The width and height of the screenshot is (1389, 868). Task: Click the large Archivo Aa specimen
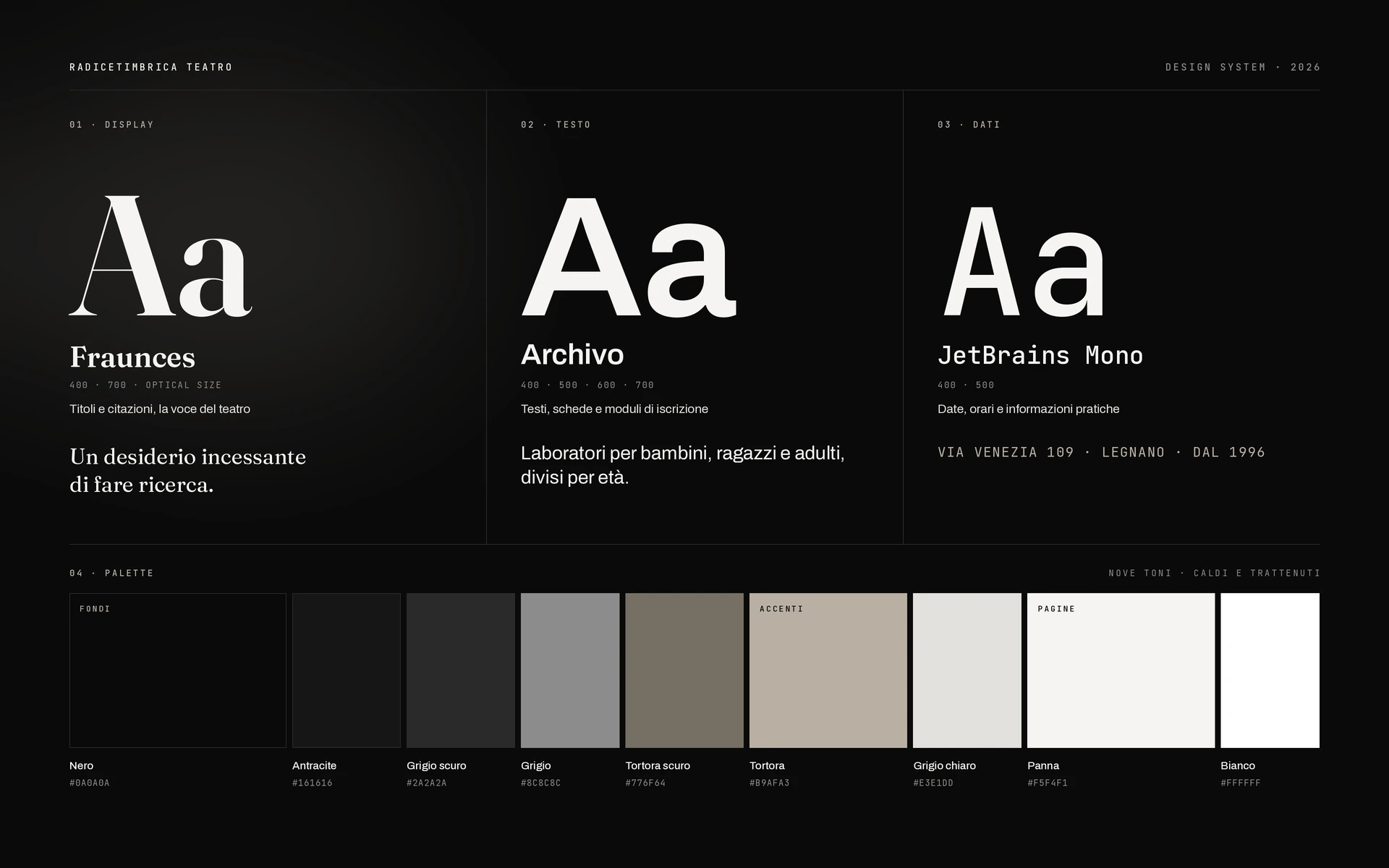pyautogui.click(x=629, y=256)
